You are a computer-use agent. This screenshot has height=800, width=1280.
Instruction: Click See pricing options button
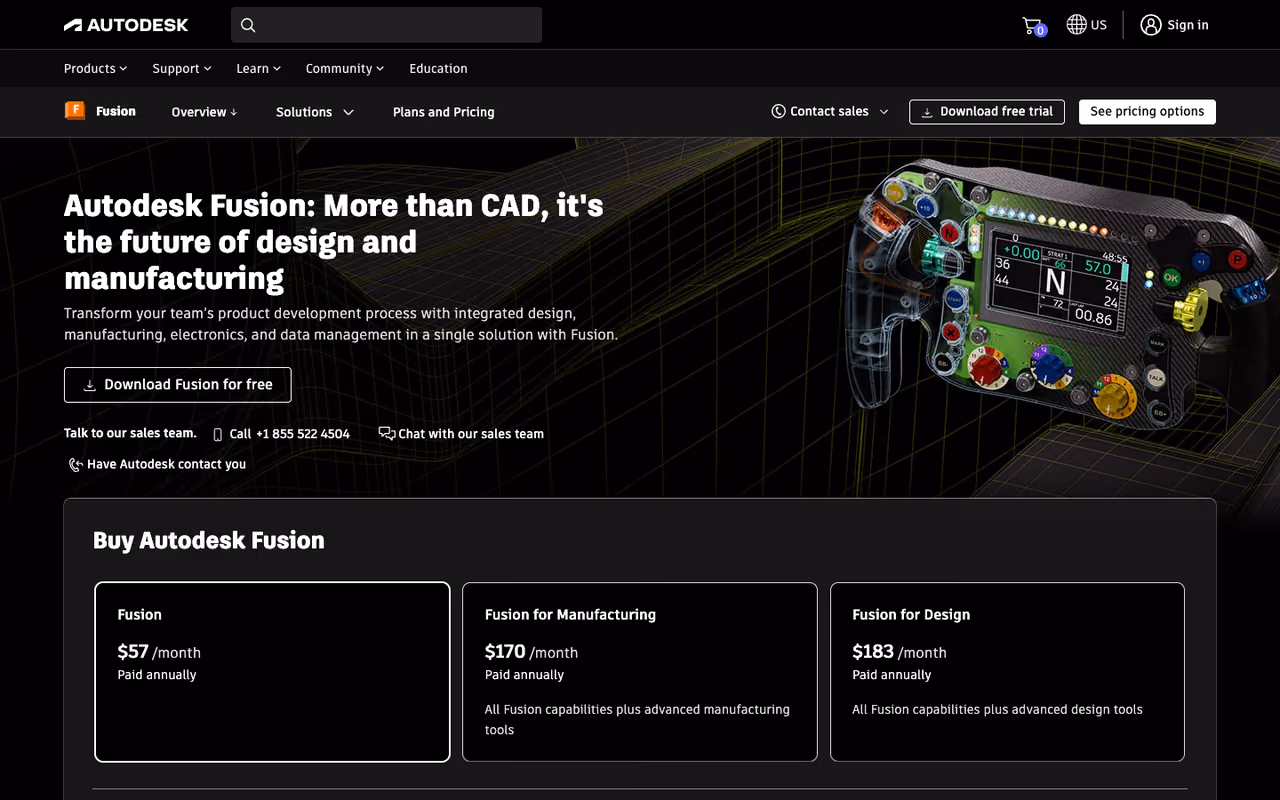pyautogui.click(x=1147, y=112)
